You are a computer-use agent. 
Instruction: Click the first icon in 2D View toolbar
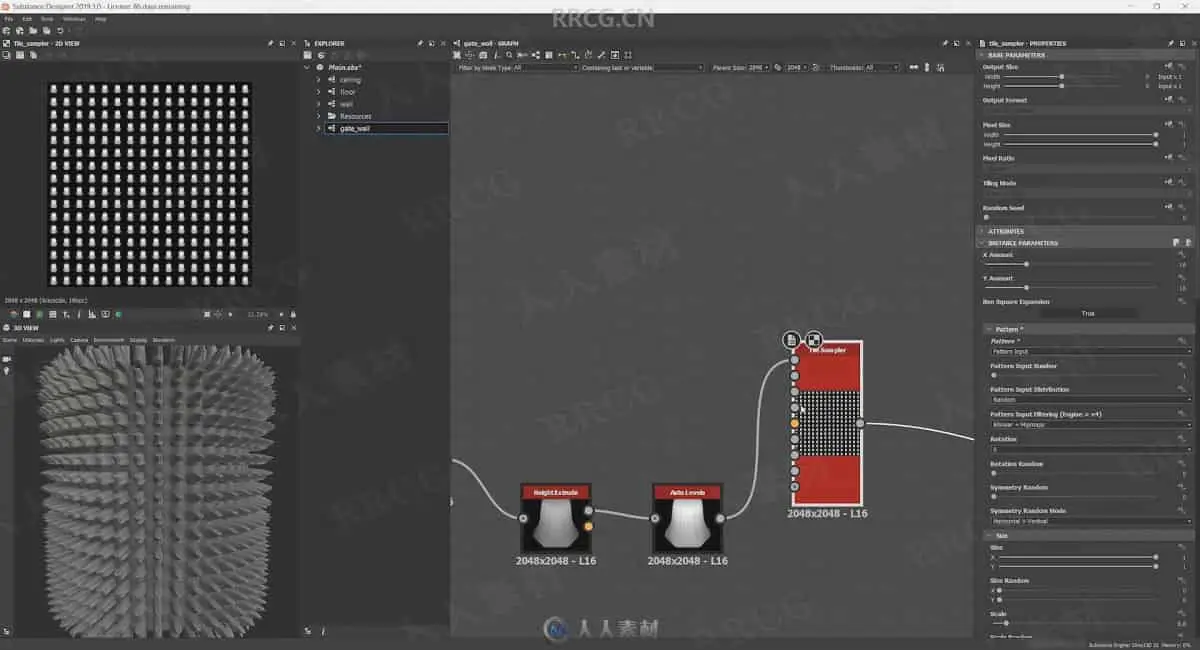coord(6,55)
